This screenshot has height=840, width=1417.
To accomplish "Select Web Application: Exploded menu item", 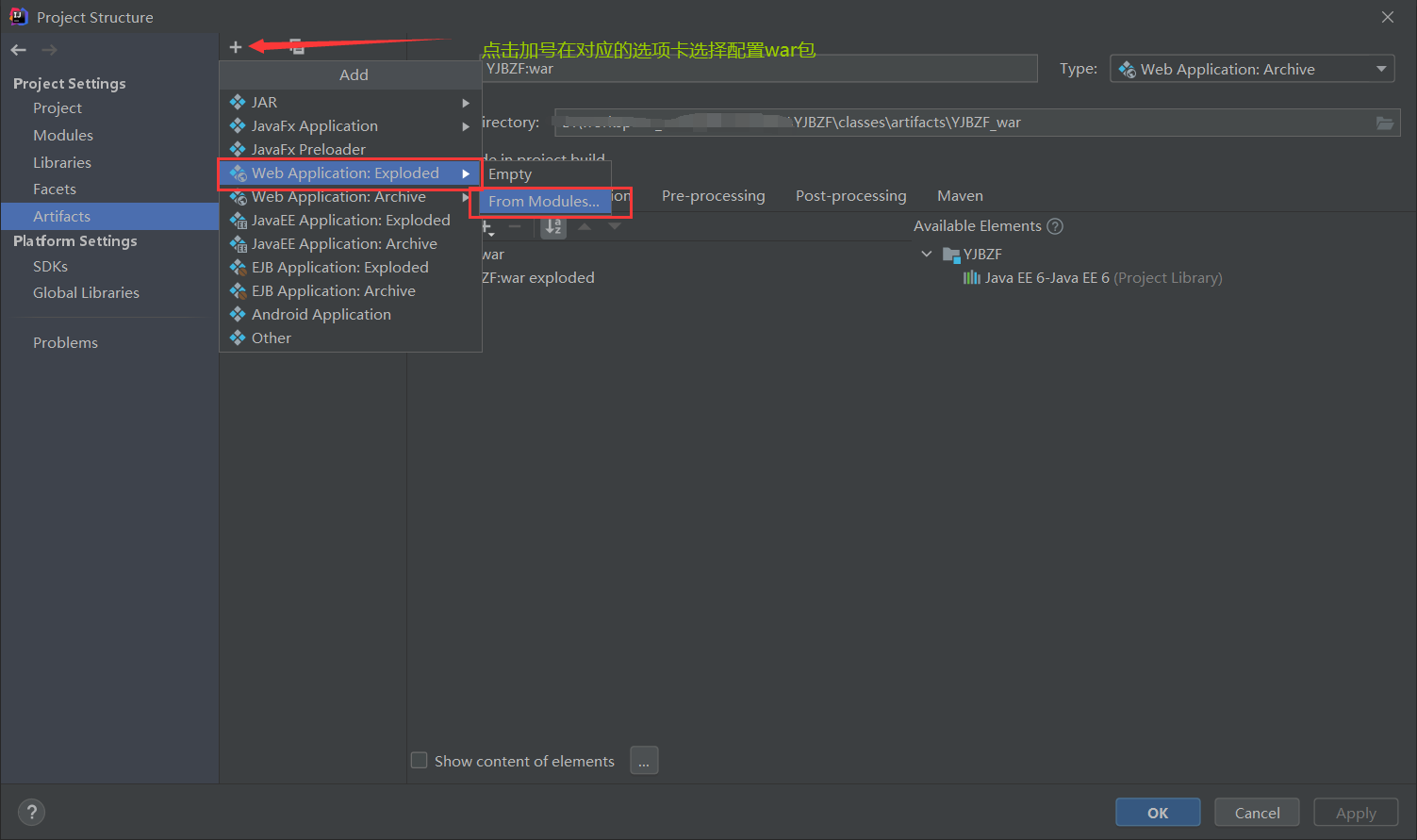I will 351,173.
